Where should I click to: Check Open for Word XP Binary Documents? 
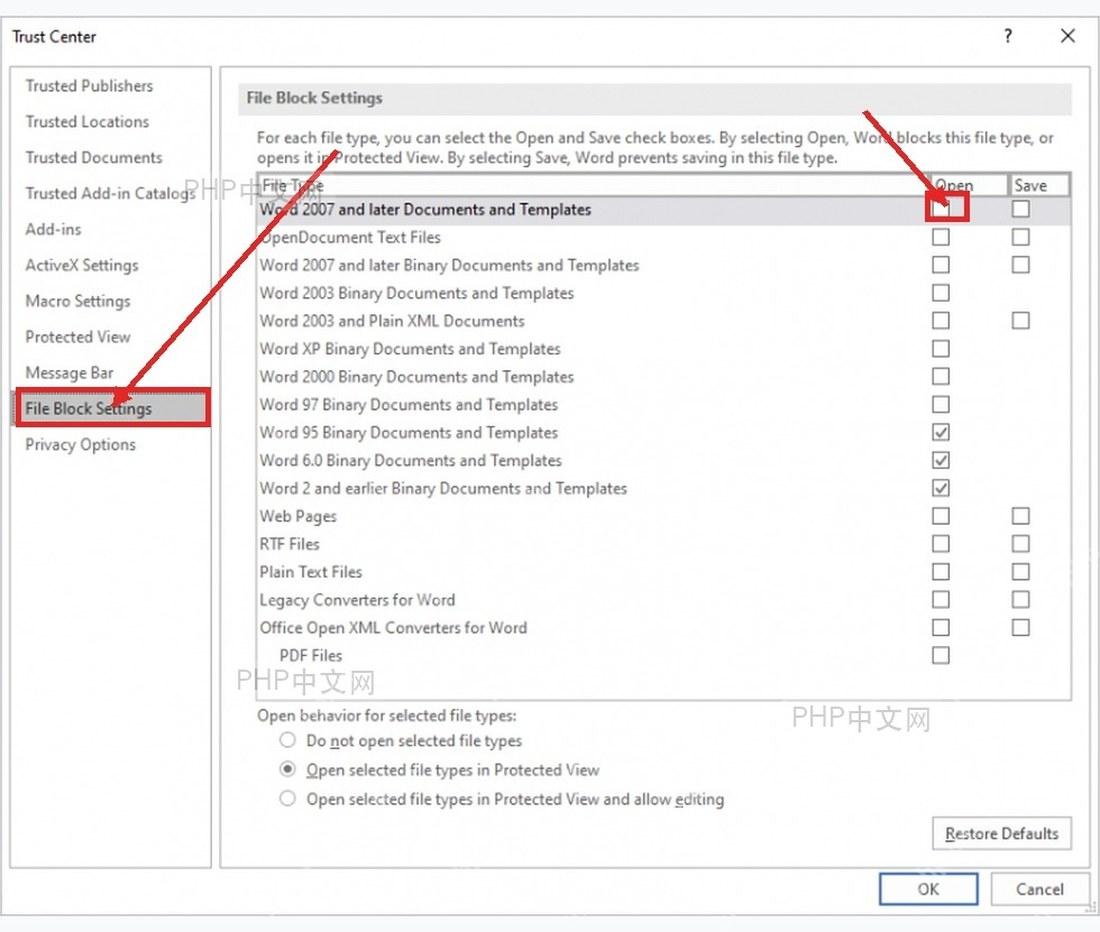941,349
